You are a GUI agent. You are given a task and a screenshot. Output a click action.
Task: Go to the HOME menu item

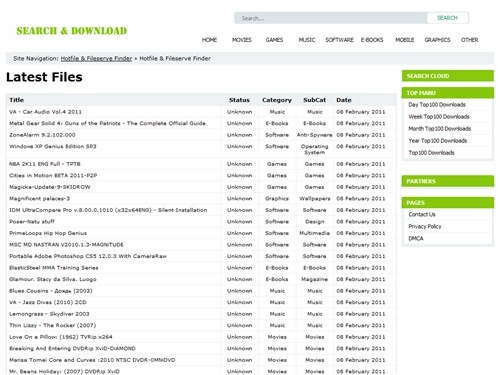(x=209, y=40)
